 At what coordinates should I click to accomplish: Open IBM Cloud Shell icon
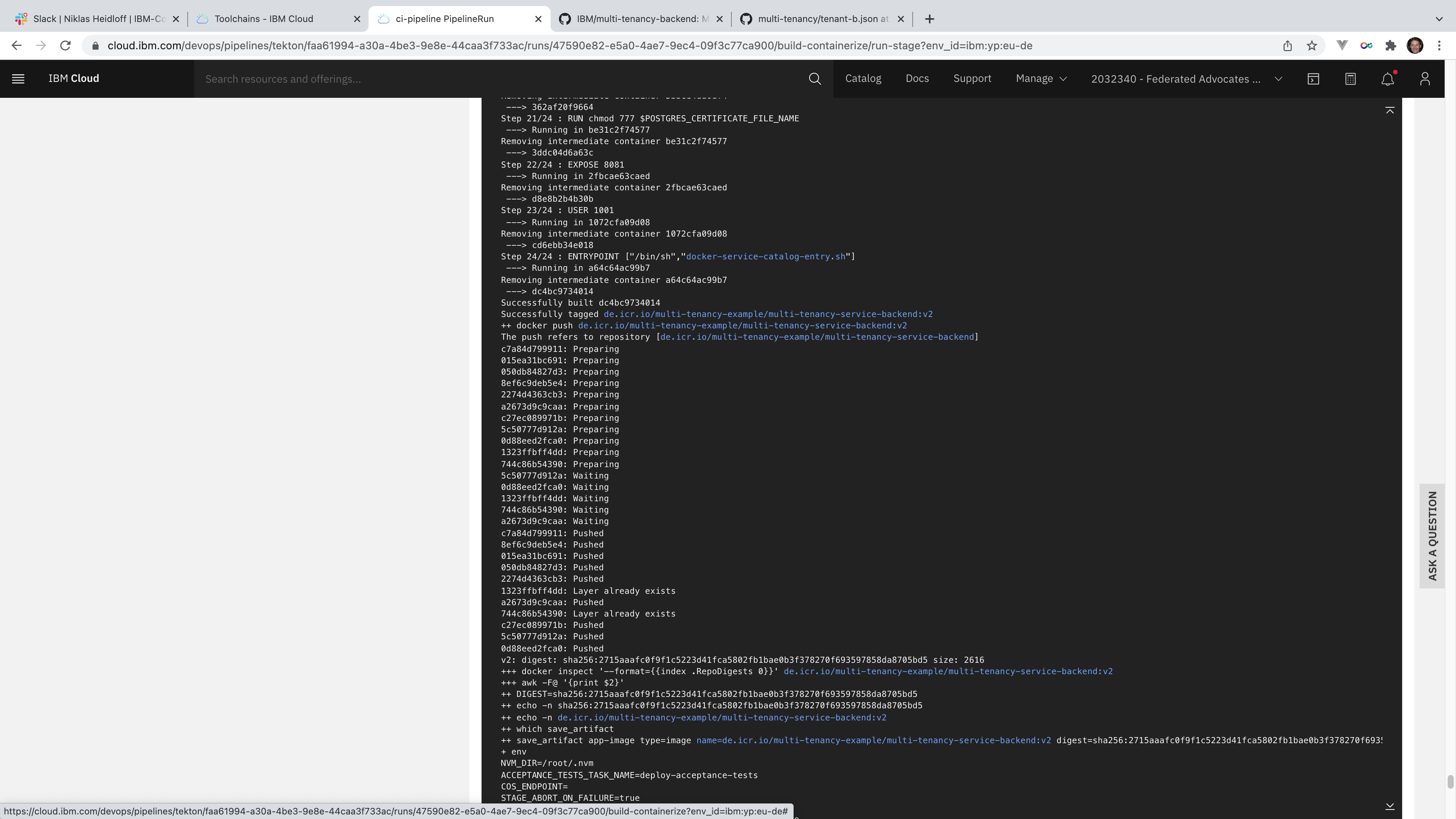1313,78
